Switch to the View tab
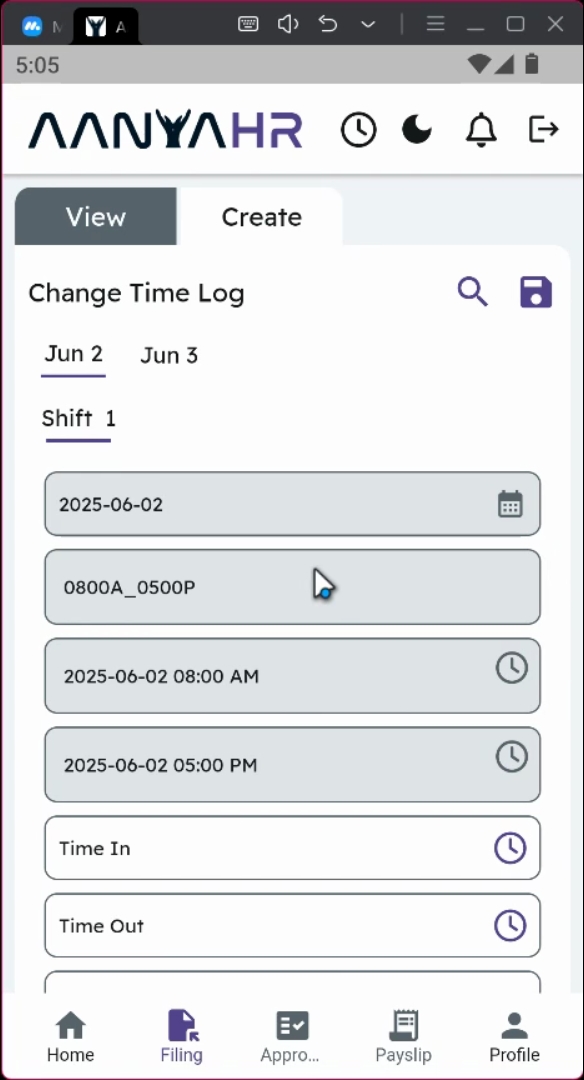Viewport: 584px width, 1080px height. pos(96,216)
